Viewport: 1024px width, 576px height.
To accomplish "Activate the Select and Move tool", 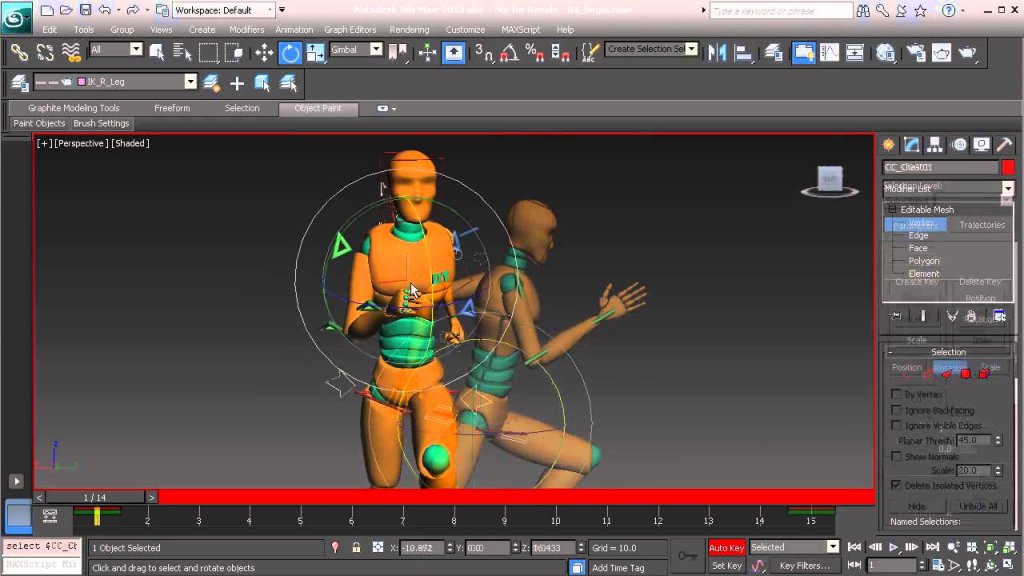I will pyautogui.click(x=264, y=52).
